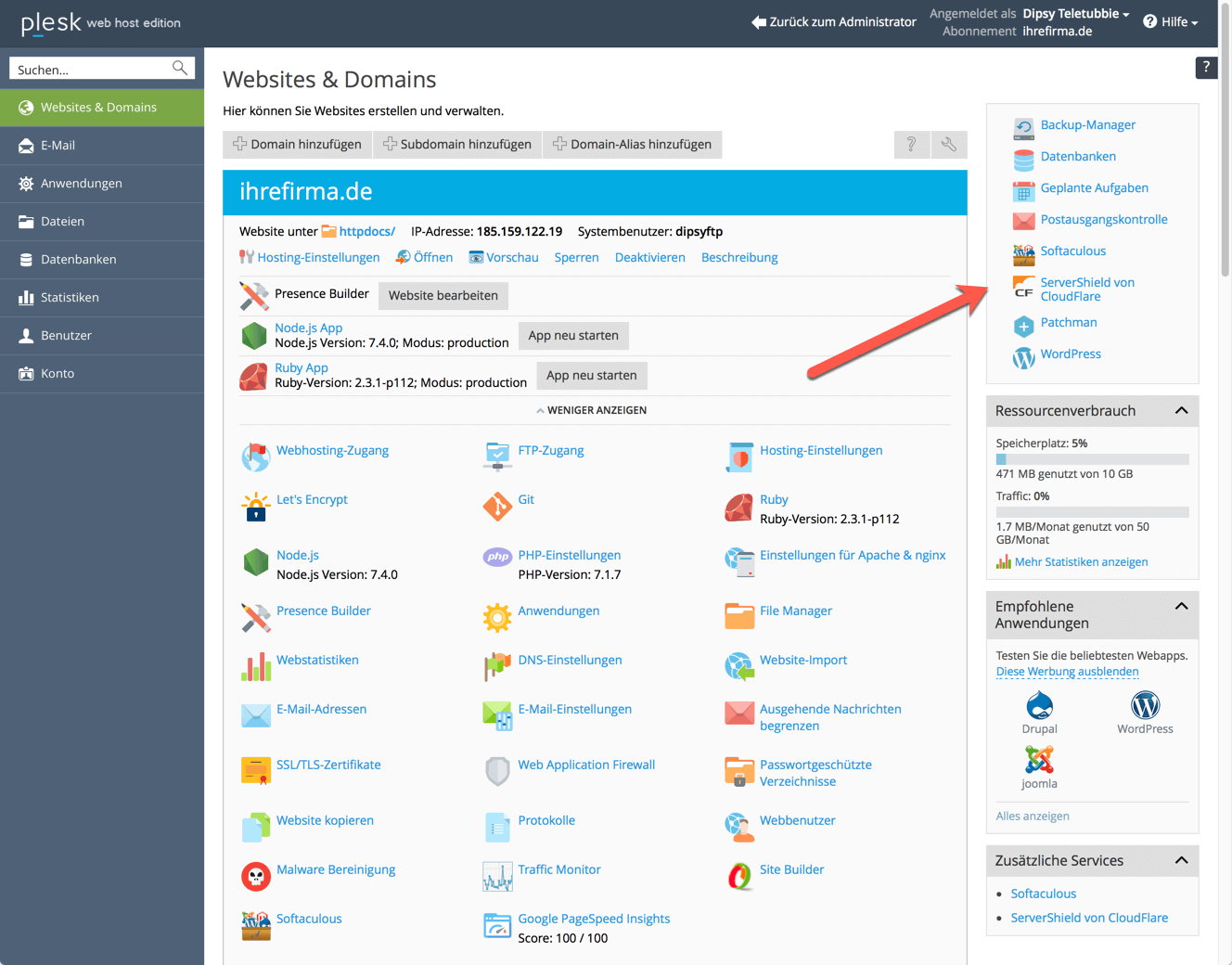Click the Suchen search input field
Screen dimensions: 1232x965
pyautogui.click(x=91, y=70)
